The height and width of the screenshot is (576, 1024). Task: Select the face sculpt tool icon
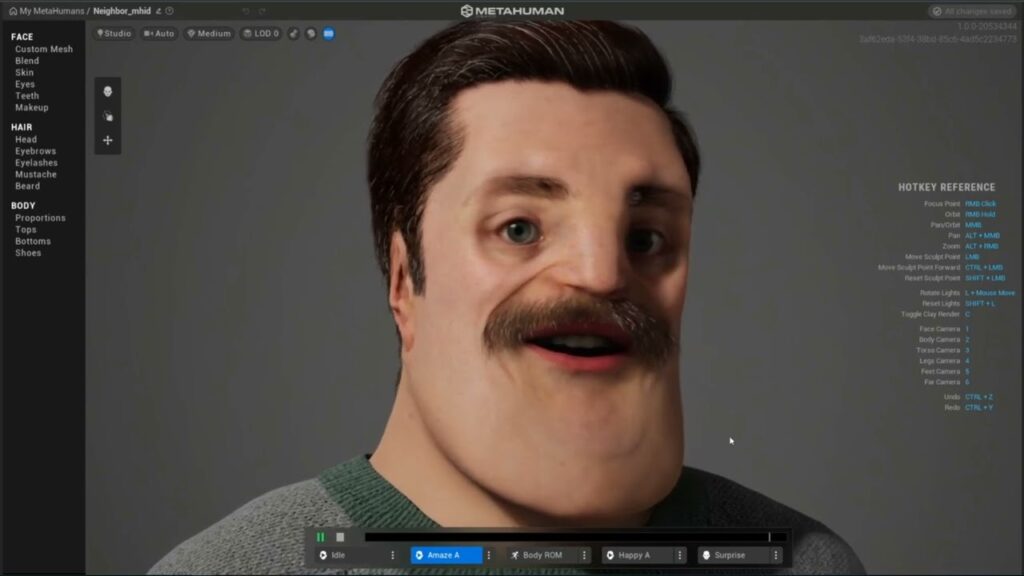pyautogui.click(x=106, y=91)
